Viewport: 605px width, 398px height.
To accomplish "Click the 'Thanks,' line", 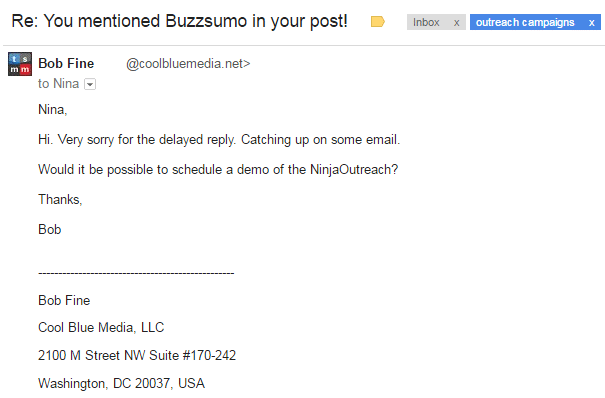I will 60,199.
